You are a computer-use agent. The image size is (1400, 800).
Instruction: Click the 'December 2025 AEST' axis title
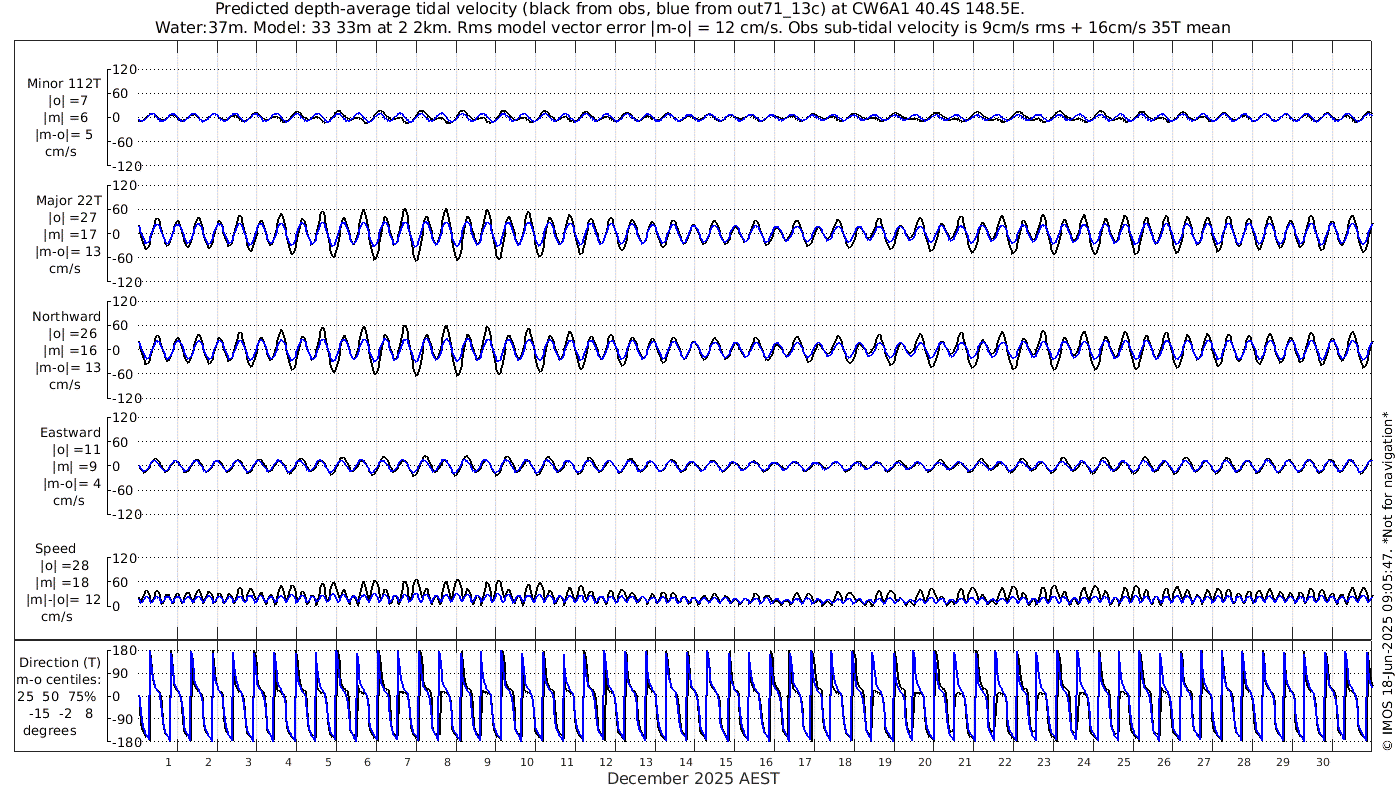[x=693, y=778]
